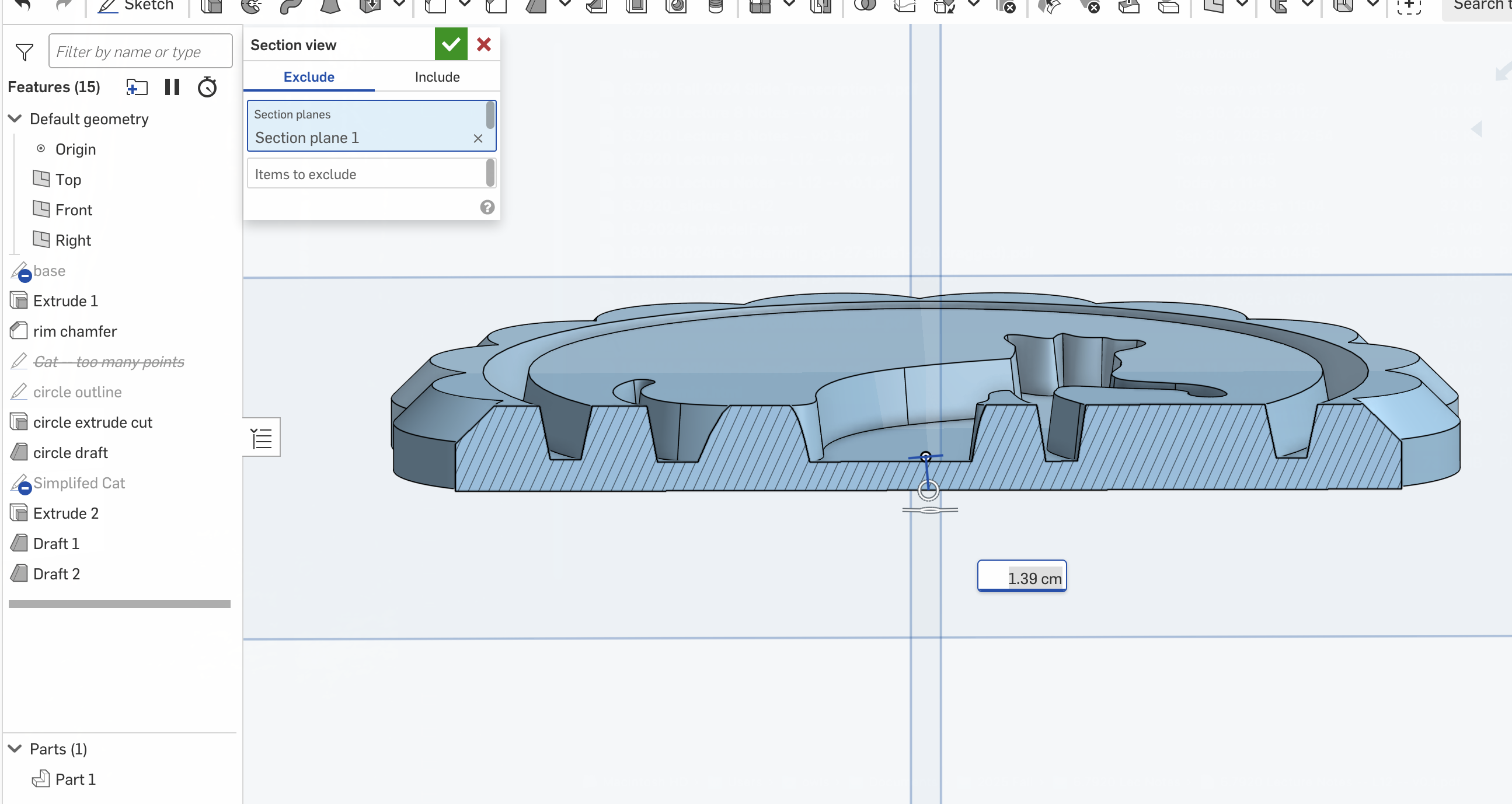Click the rollback pause bars icon
Image resolution: width=1512 pixels, height=804 pixels.
point(172,88)
